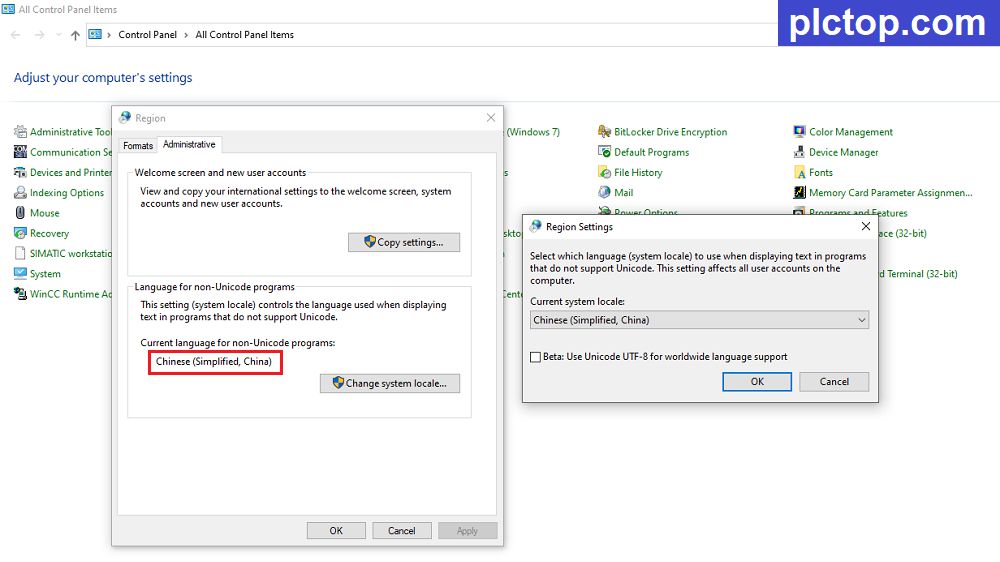Click the Indexing Options link text
Viewport: 1000px width, 562px height.
click(67, 193)
